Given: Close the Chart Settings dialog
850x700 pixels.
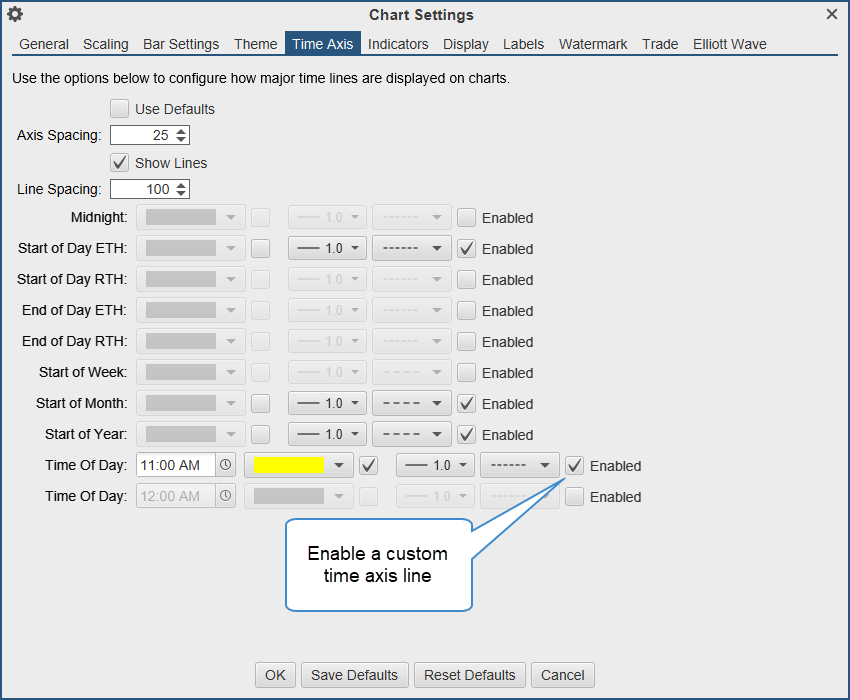Looking at the screenshot, I should point(832,14).
